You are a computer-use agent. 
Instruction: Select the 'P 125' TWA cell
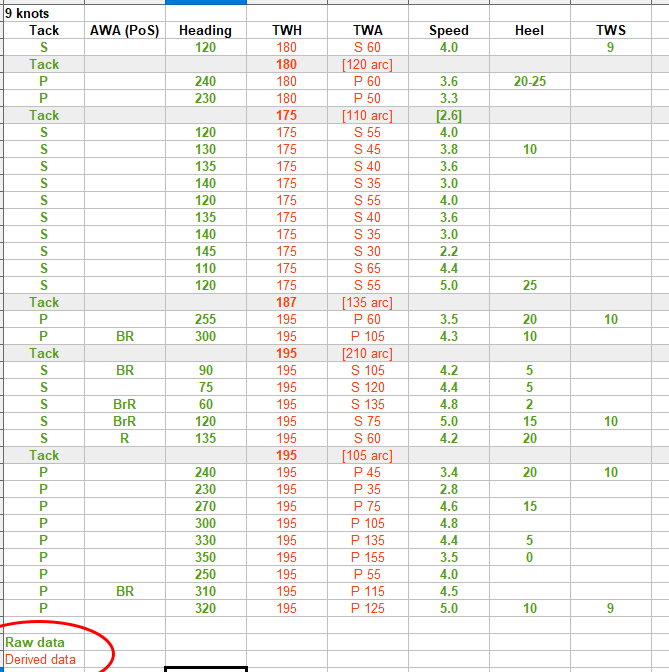368,608
